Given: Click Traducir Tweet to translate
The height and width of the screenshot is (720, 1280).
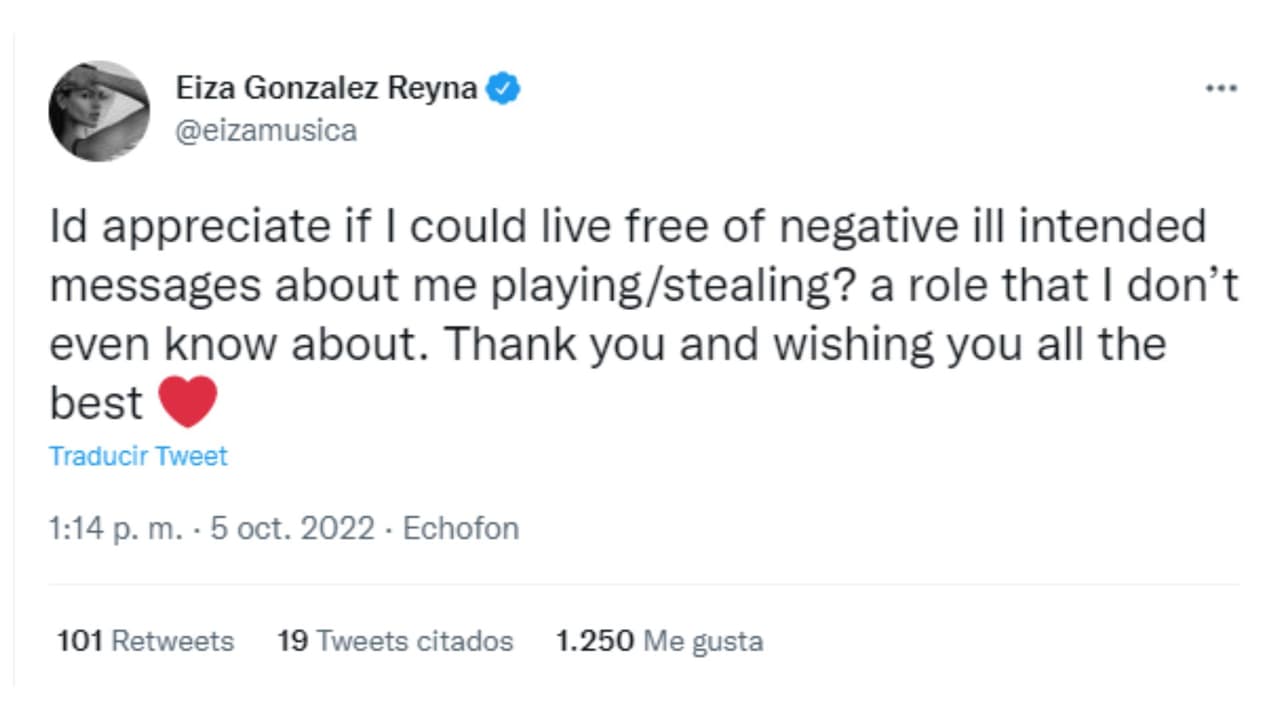Looking at the screenshot, I should (x=138, y=456).
